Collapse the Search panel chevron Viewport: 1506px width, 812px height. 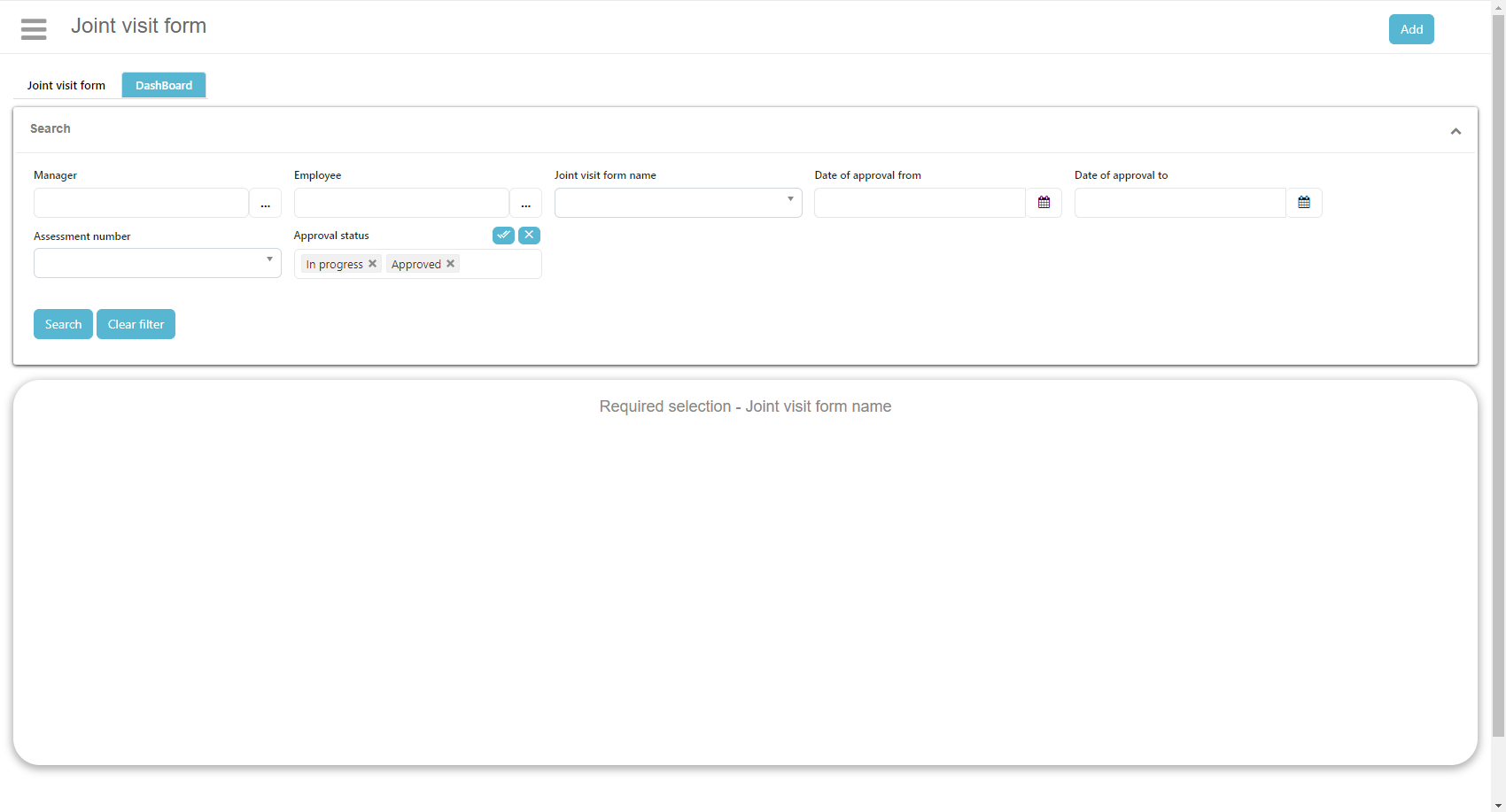click(x=1456, y=131)
